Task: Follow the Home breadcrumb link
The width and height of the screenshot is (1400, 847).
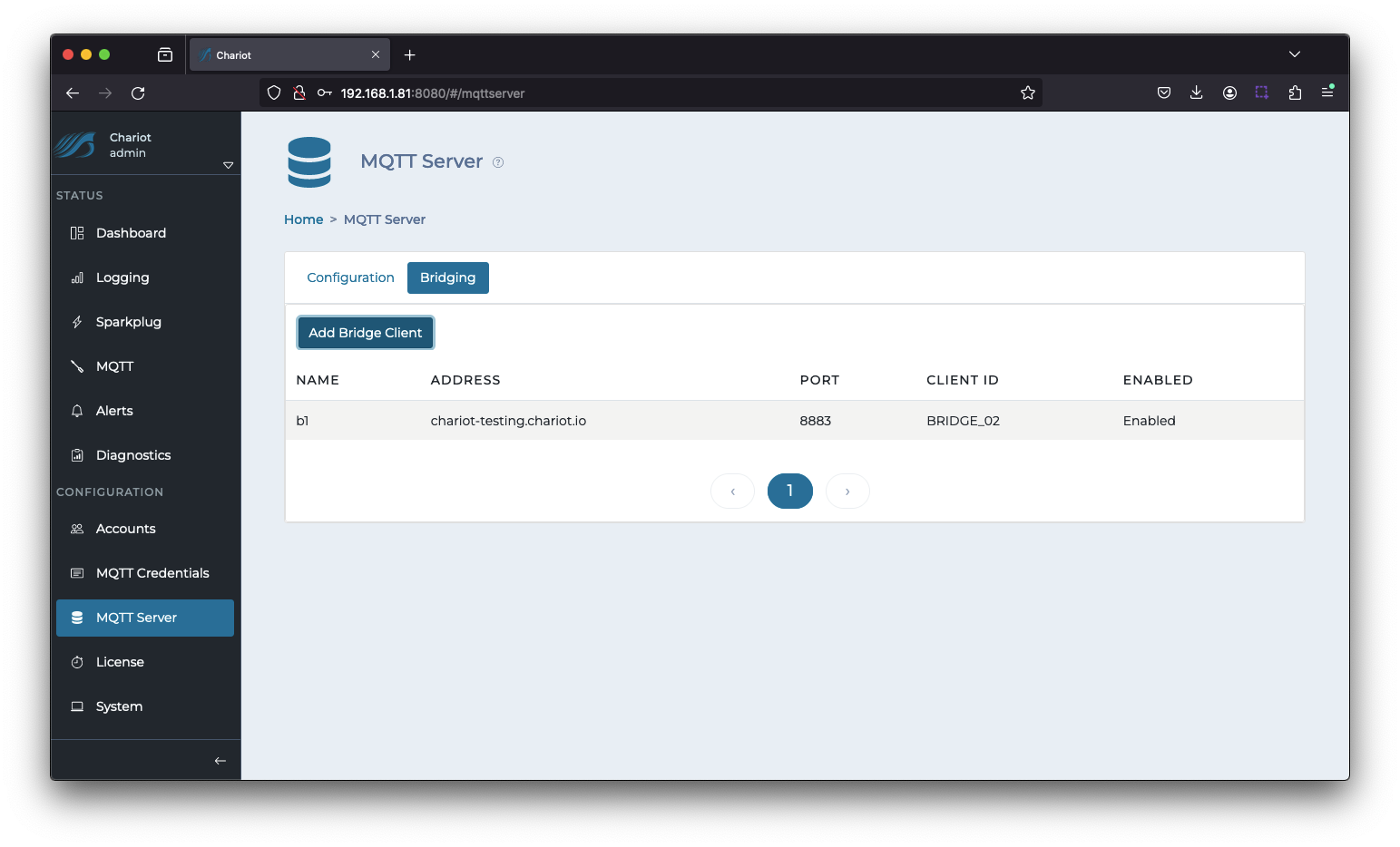Action: click(x=303, y=219)
